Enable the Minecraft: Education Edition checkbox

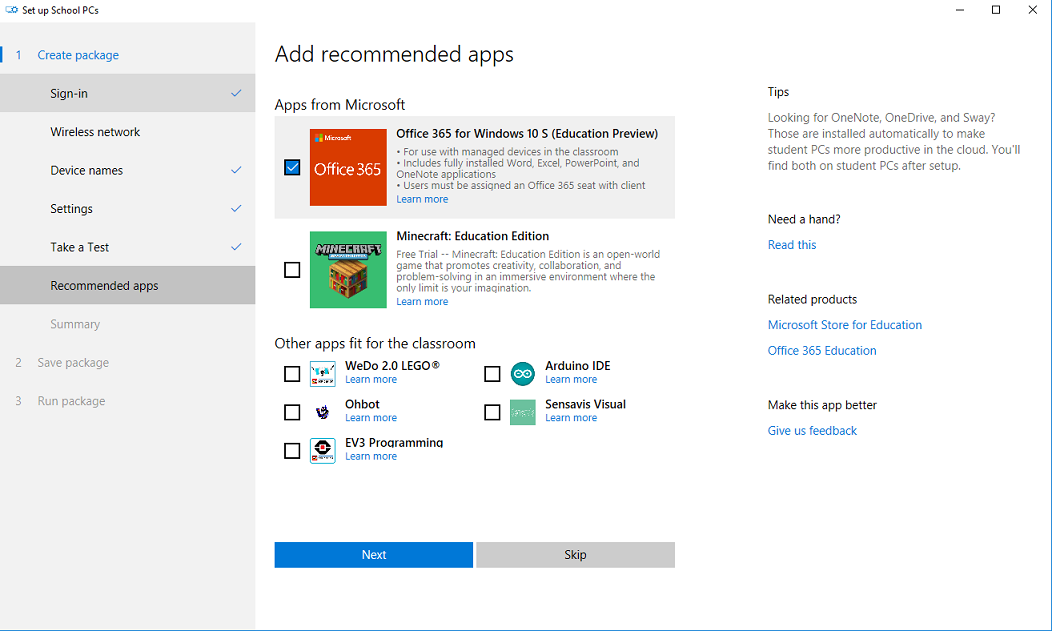tap(292, 270)
